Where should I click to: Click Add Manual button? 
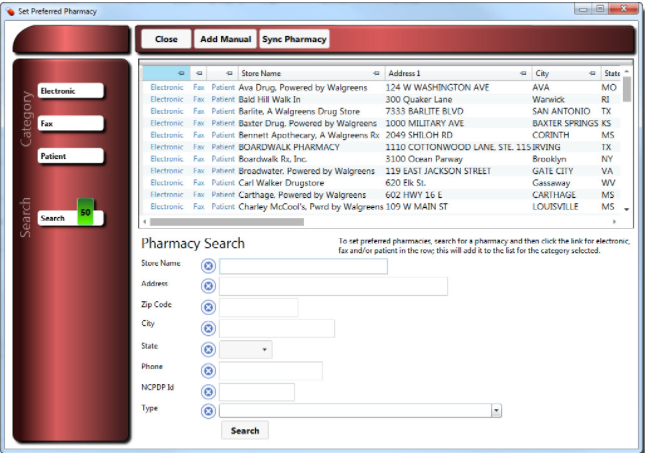pos(225,39)
